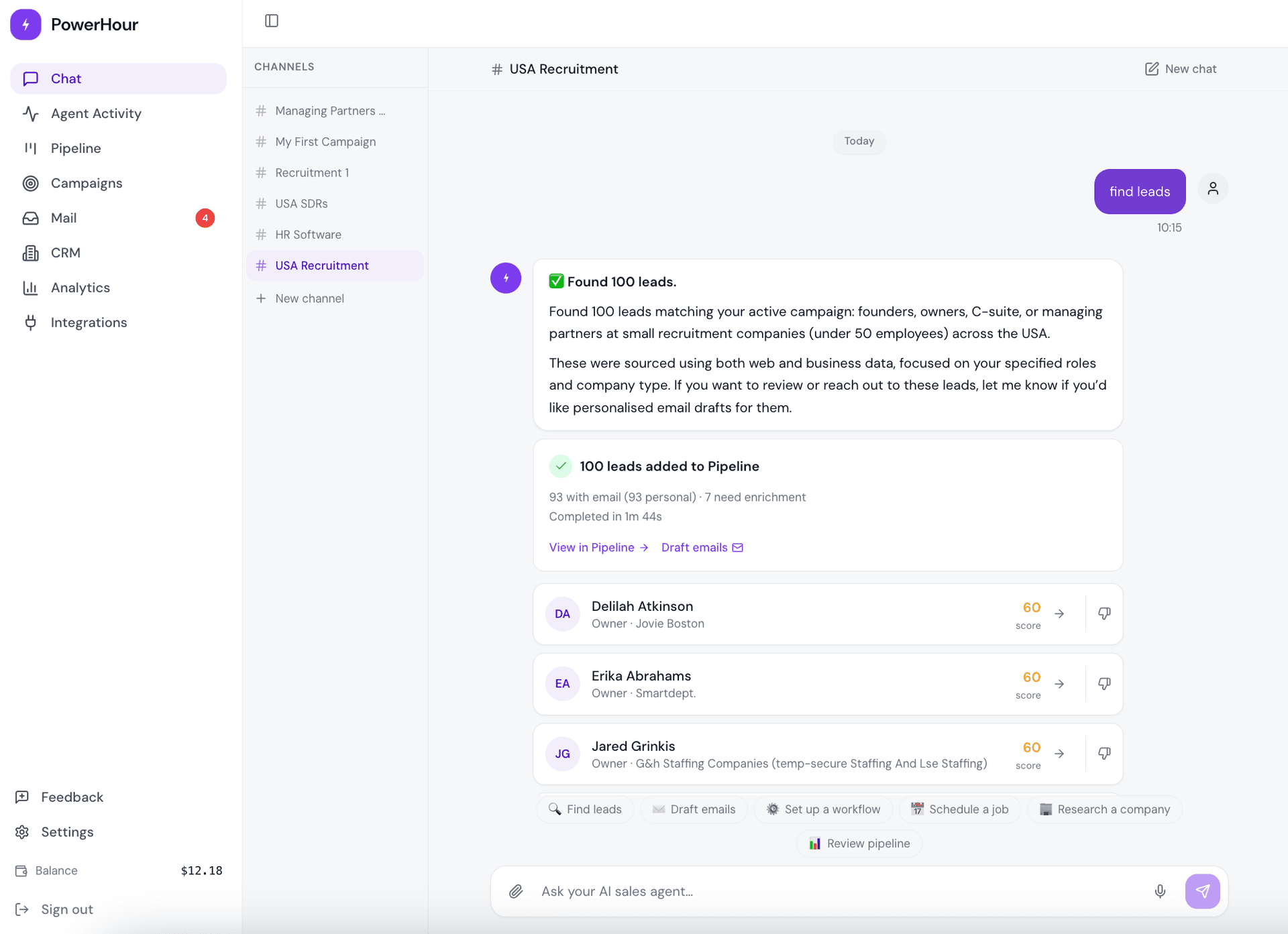Image resolution: width=1288 pixels, height=934 pixels.
Task: Open CRM section
Action: point(118,253)
